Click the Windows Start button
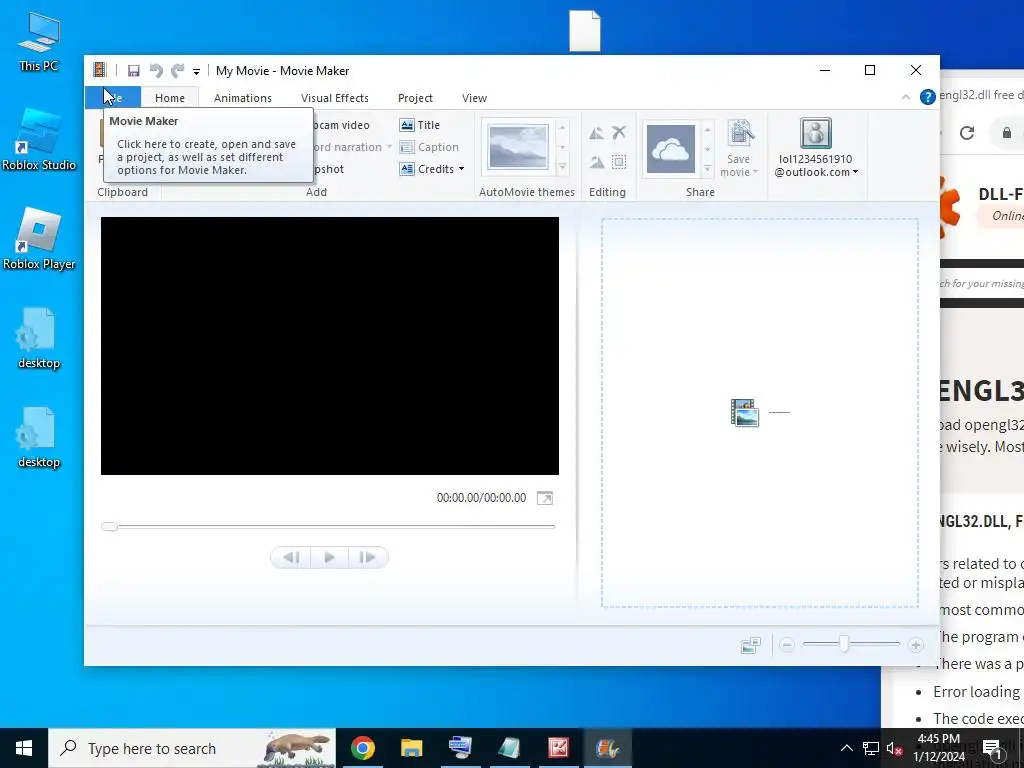Viewport: 1024px width, 768px height. click(24, 748)
